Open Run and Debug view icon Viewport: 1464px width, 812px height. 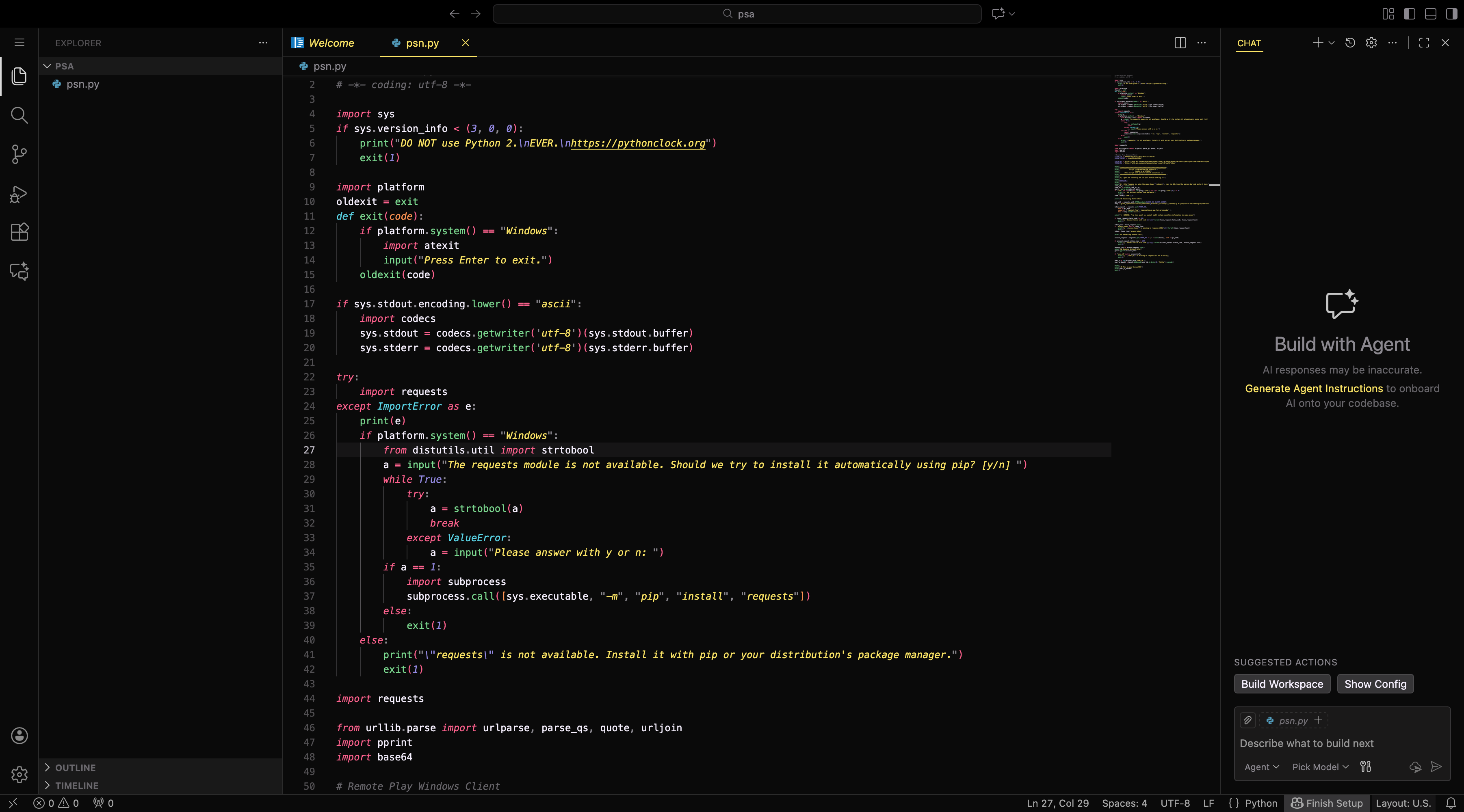[x=19, y=194]
